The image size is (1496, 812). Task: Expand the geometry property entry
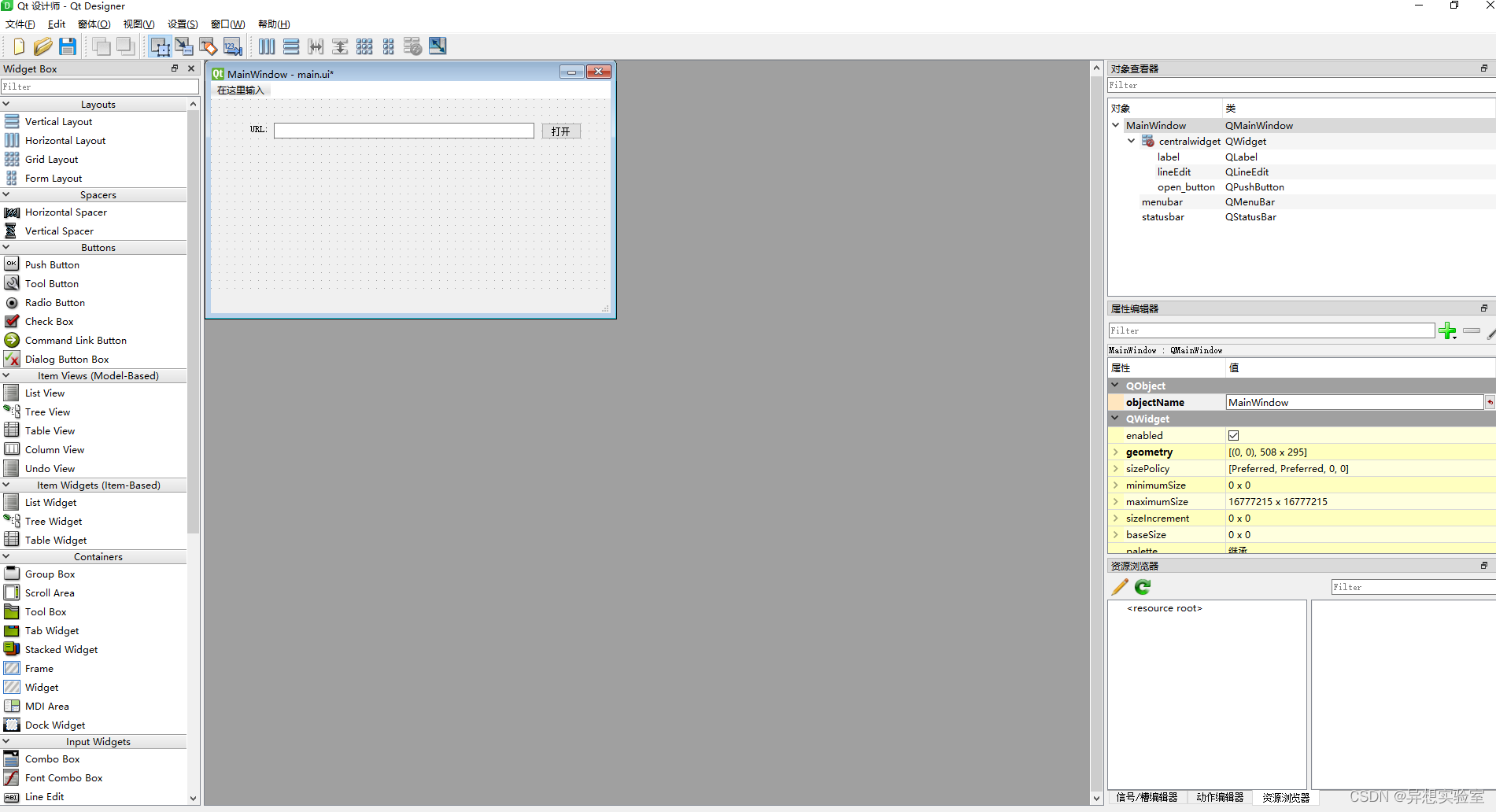coord(1115,452)
